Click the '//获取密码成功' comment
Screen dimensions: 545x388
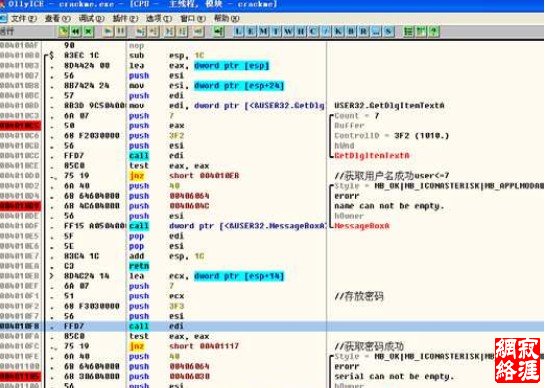[369, 346]
